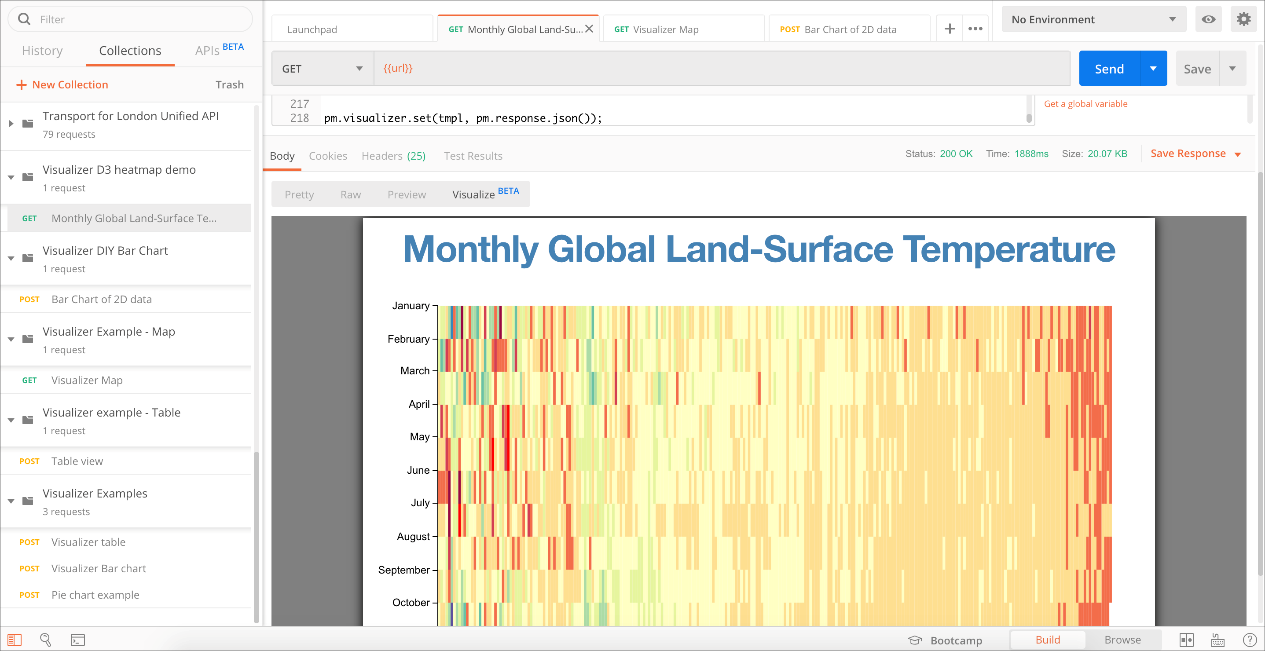Viewport: 1265px width, 651px height.
Task: Open environment quick look eye icon
Action: pos(1209,19)
